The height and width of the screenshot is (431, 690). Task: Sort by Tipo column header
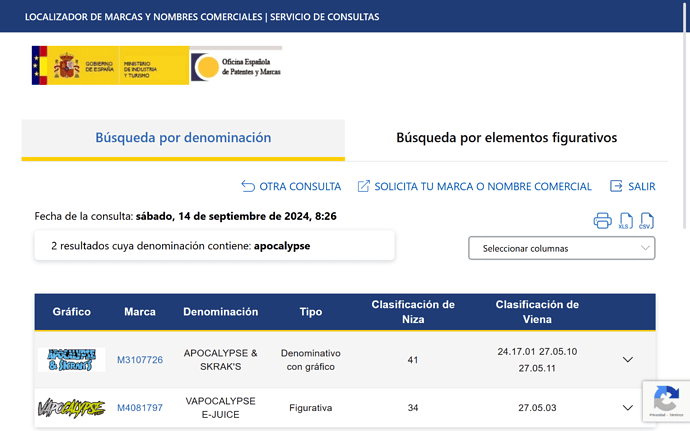311,312
